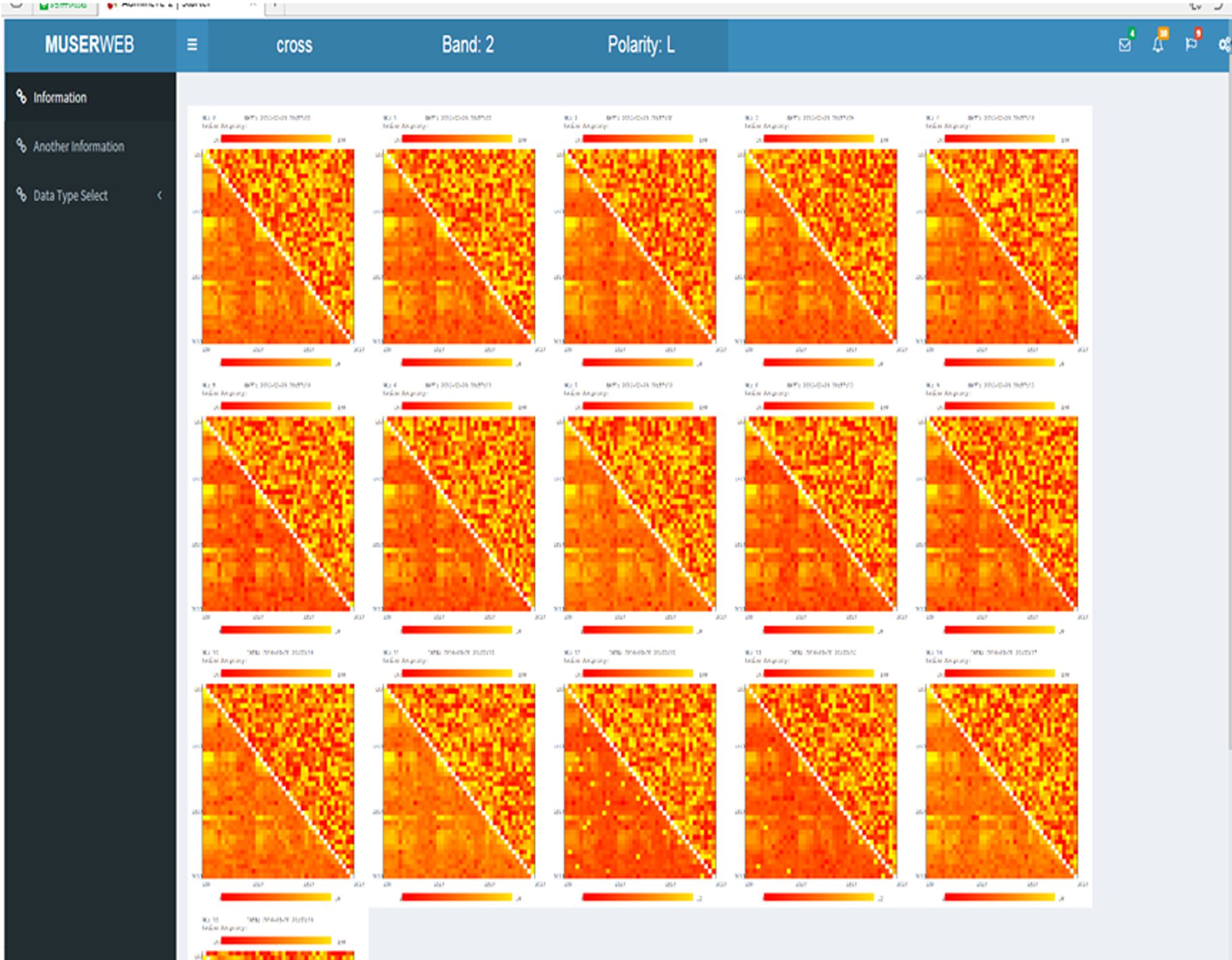Select the Data Type Select menu
Viewport: 1232px width, 960px height.
pos(70,196)
